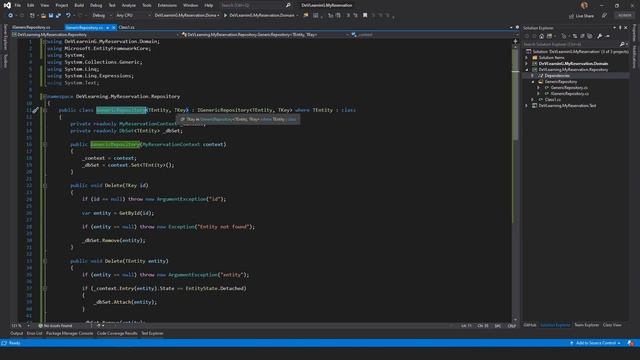Screen dimensions: 640x360
Task: Expand the Solution Items folder
Action: 527,58
